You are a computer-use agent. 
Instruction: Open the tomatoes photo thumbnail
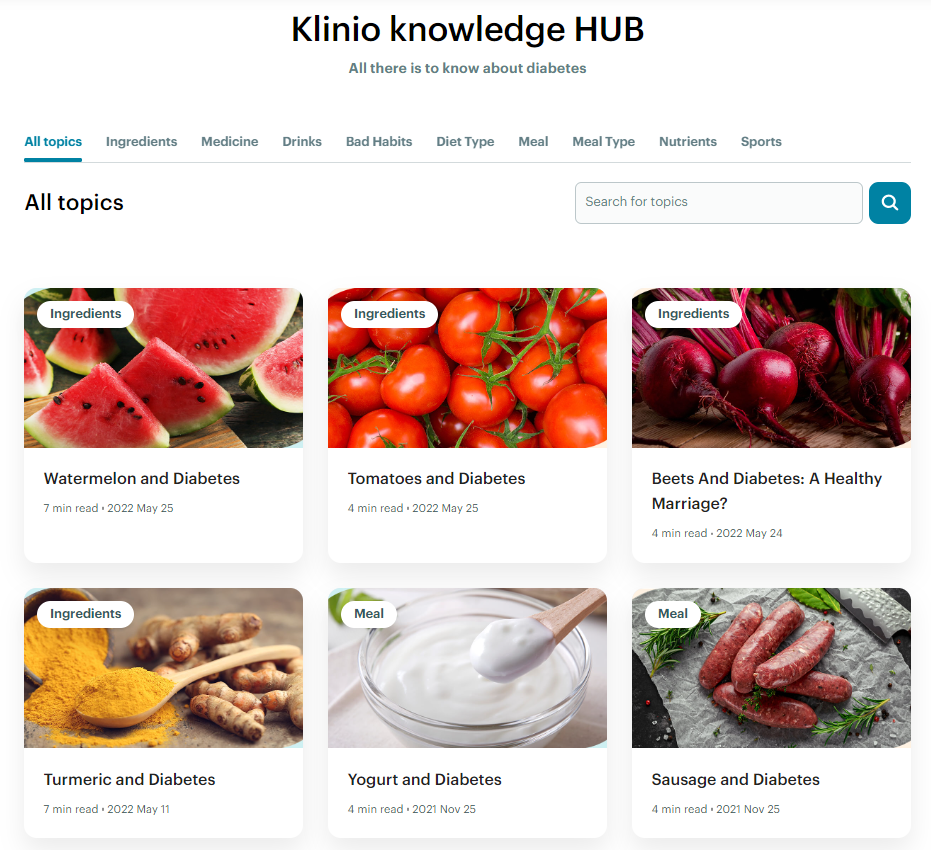coord(467,368)
